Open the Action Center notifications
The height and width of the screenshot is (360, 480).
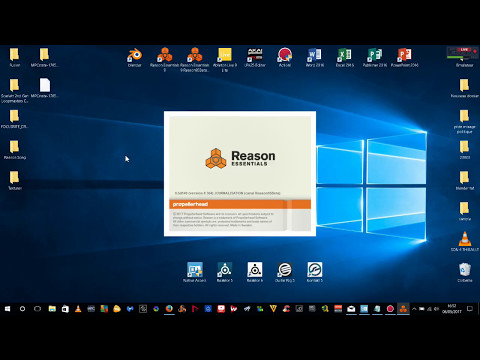tap(470, 309)
